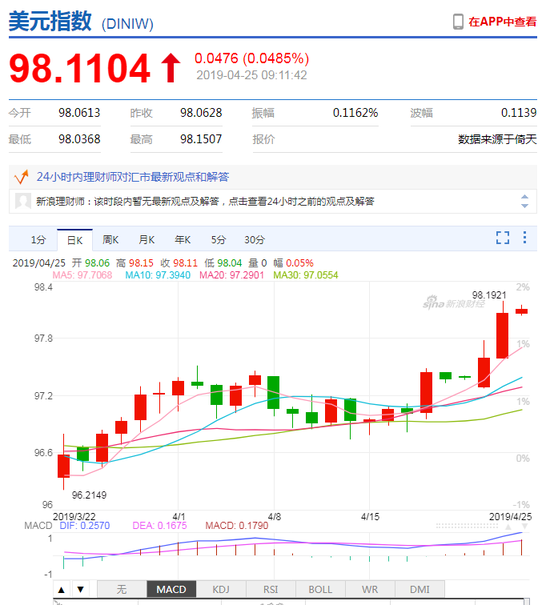Click the 数据来源于倚天 data source text
The image size is (550, 605).
[498, 139]
